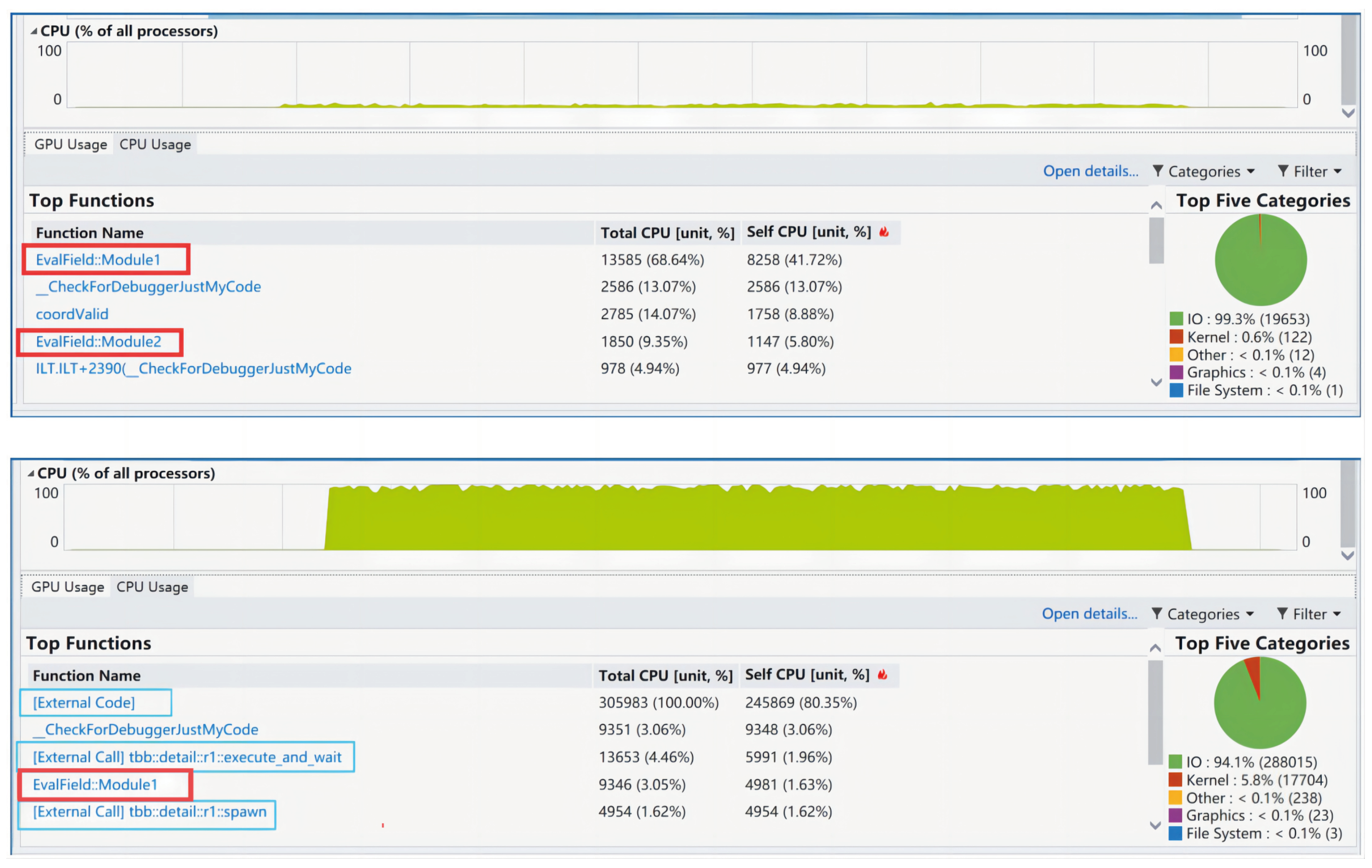This screenshot has width=1372, height=868.
Task: Click red Kernel legend square in lower categories
Action: pos(1175,779)
